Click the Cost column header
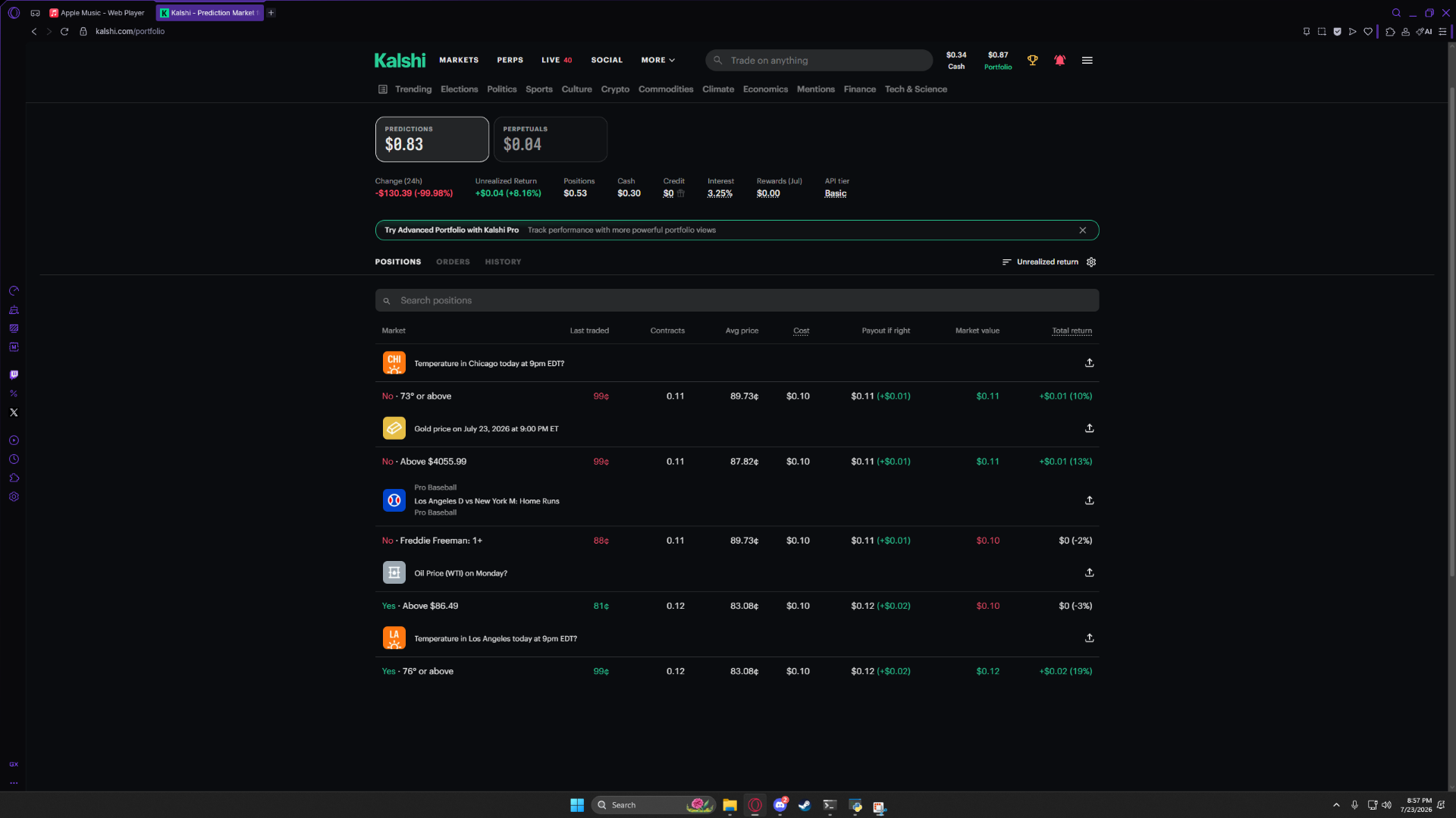This screenshot has width=1456, height=818. tap(801, 331)
